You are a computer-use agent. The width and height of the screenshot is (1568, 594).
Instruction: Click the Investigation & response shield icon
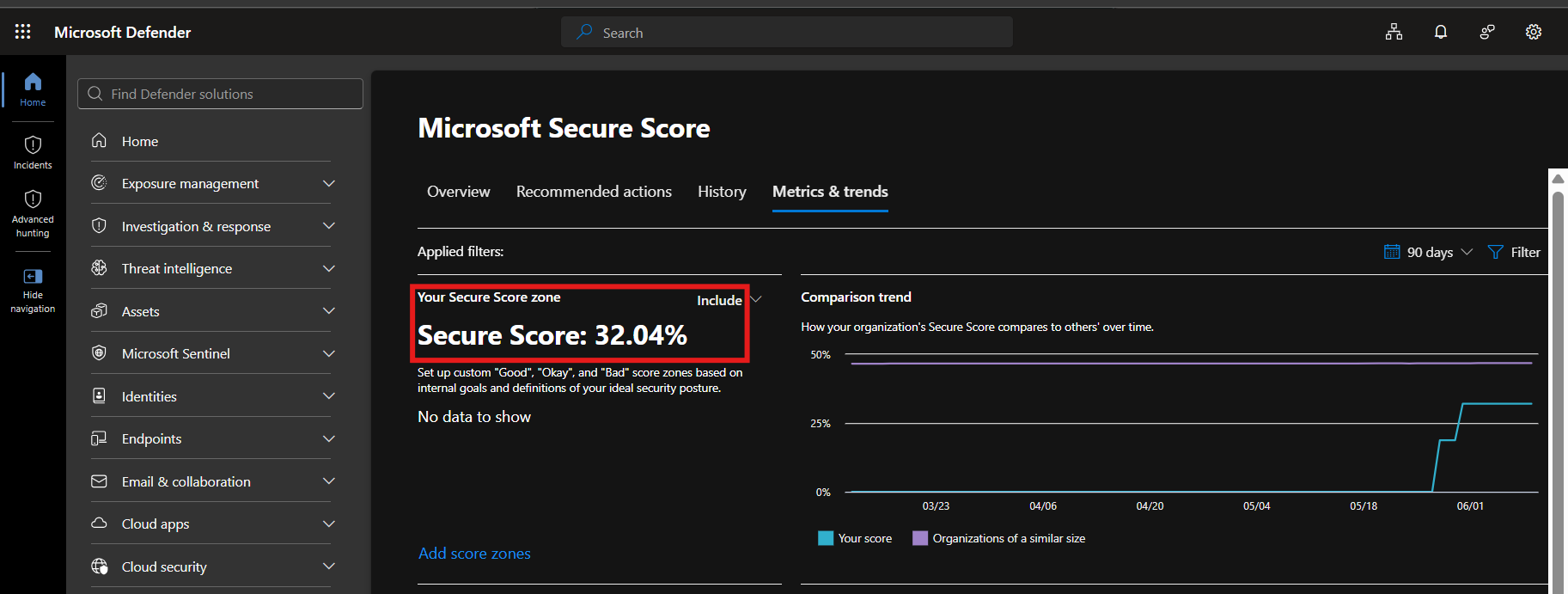coord(100,225)
